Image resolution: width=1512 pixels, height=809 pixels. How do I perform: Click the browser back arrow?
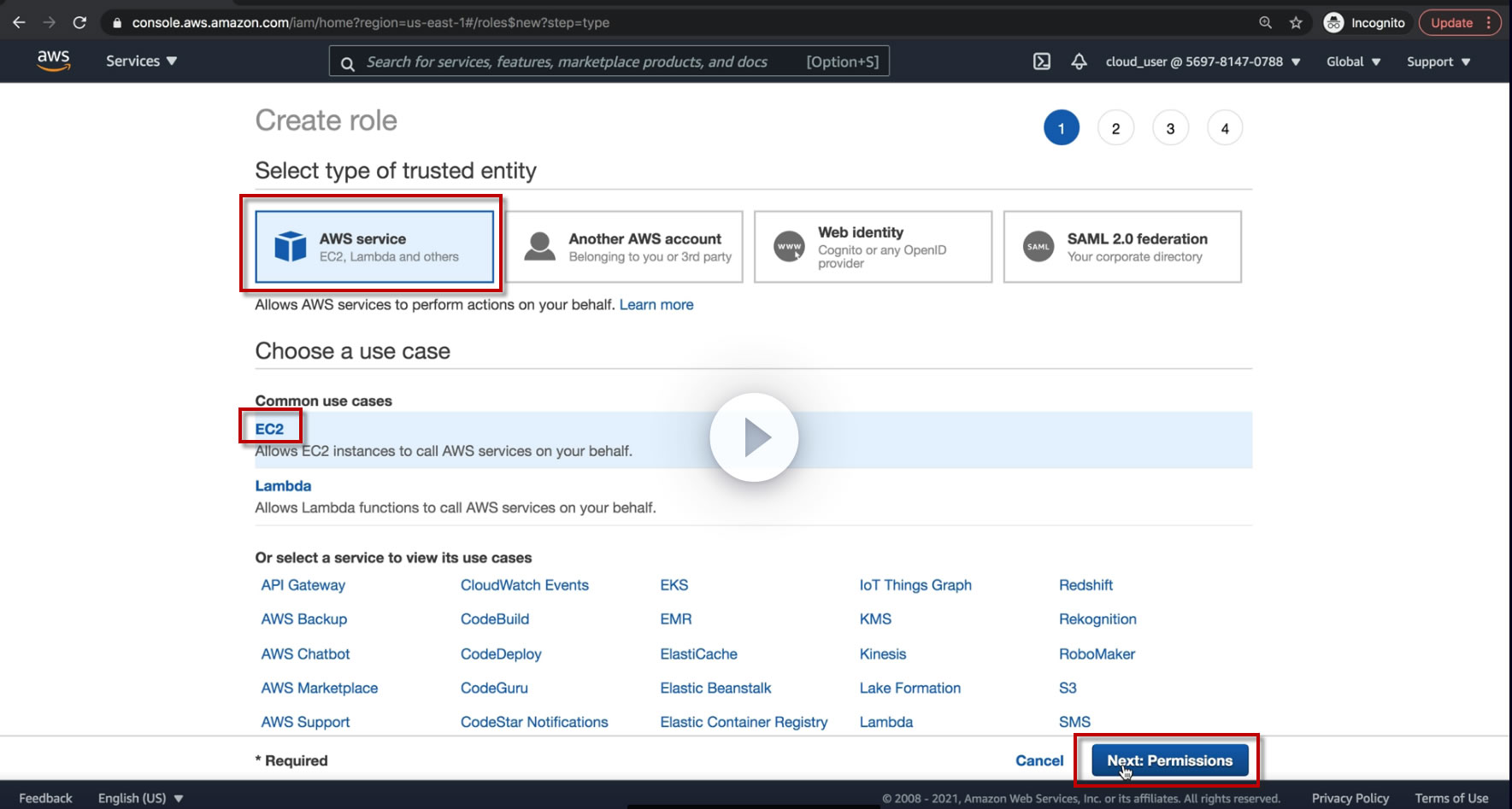point(19,23)
